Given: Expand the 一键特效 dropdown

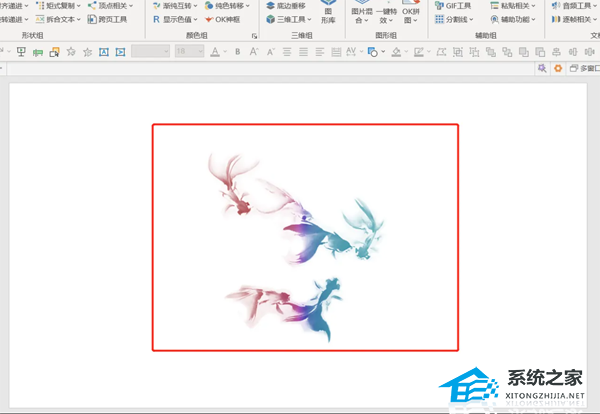Looking at the screenshot, I should click(x=386, y=13).
